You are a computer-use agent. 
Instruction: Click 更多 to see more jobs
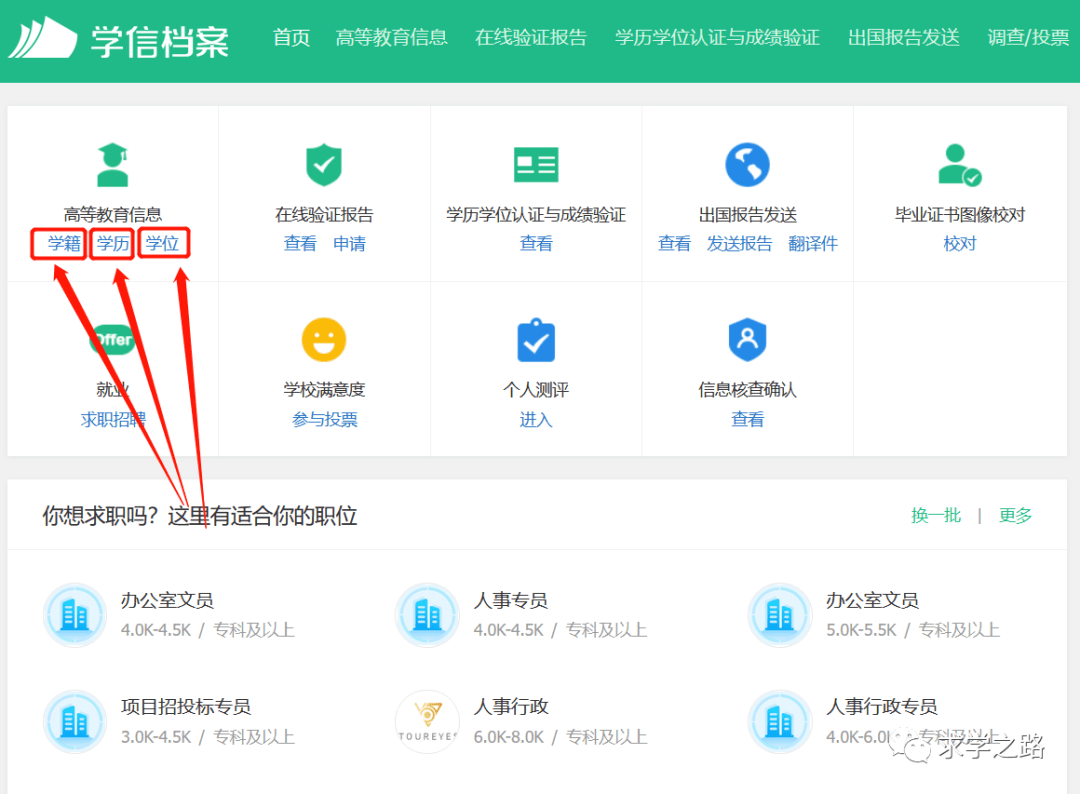1014,516
